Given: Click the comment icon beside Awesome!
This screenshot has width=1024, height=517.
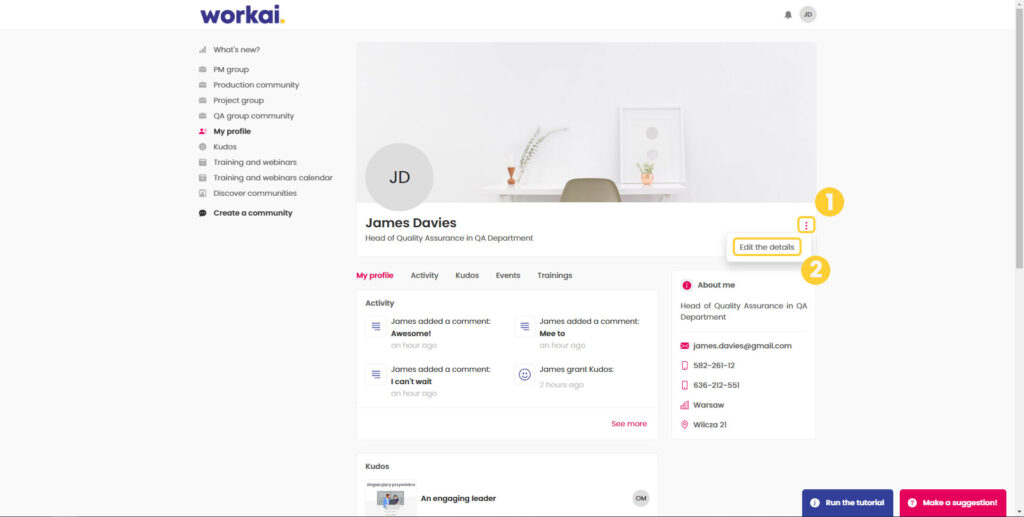Looking at the screenshot, I should click(376, 326).
